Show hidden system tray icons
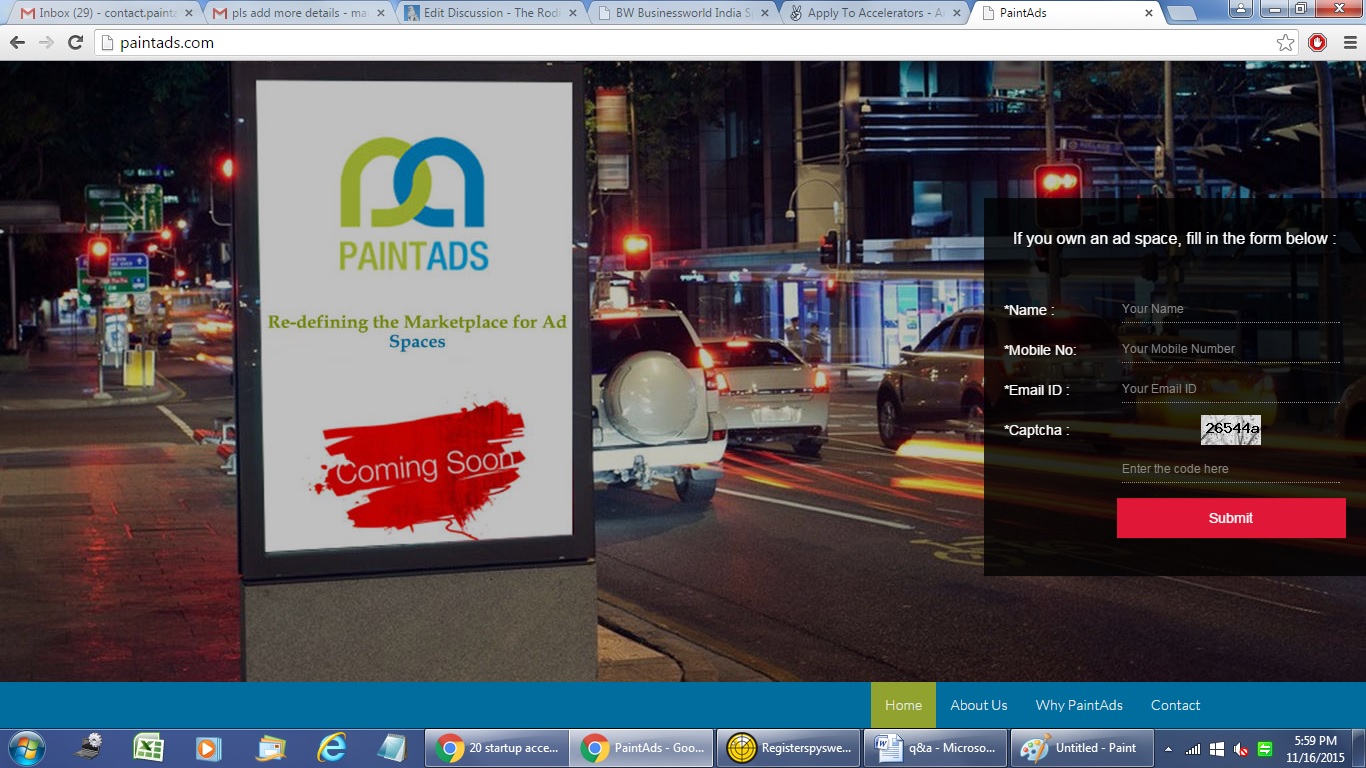 [x=1168, y=749]
